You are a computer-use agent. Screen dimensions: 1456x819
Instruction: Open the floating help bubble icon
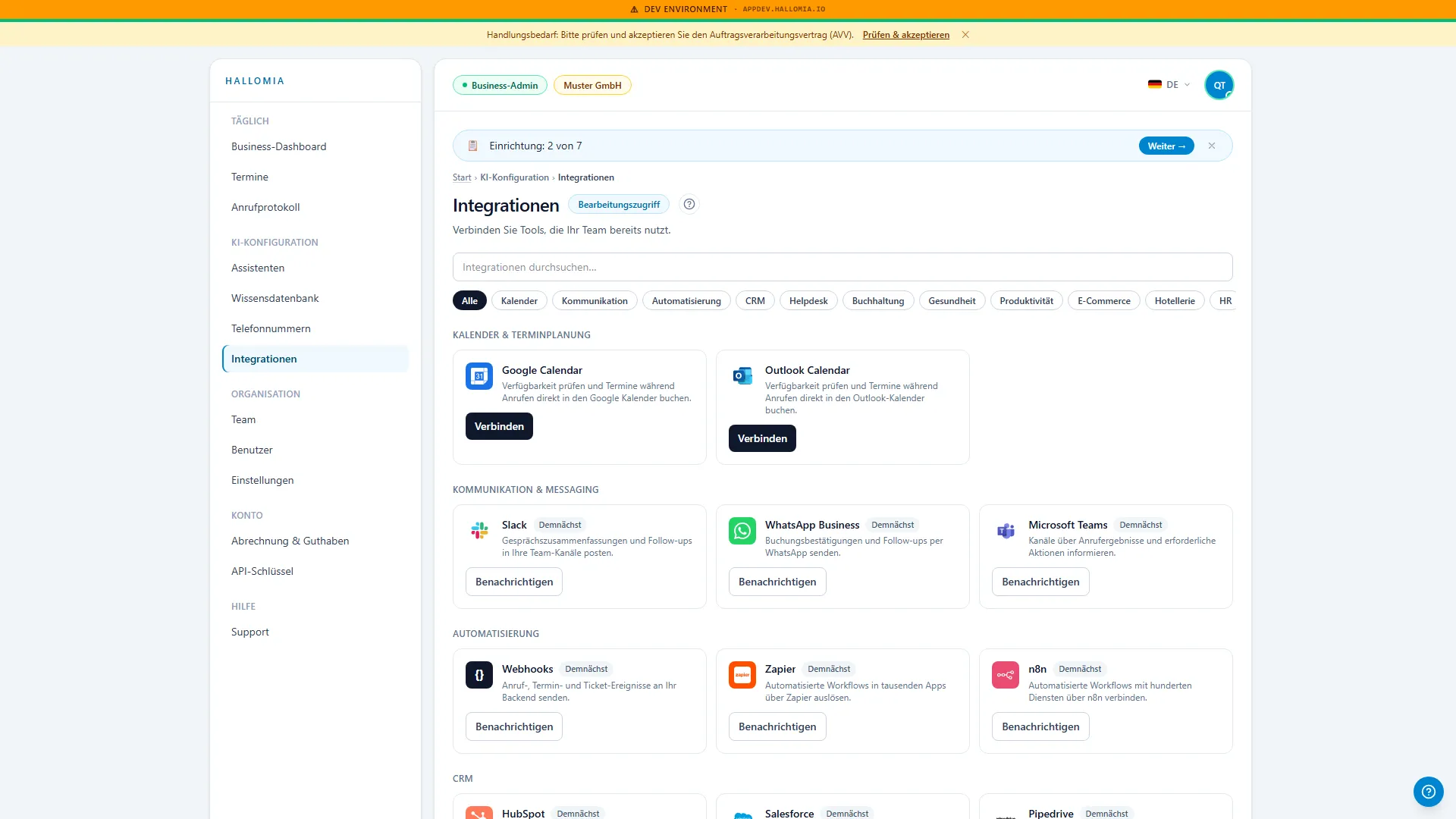point(1429,792)
